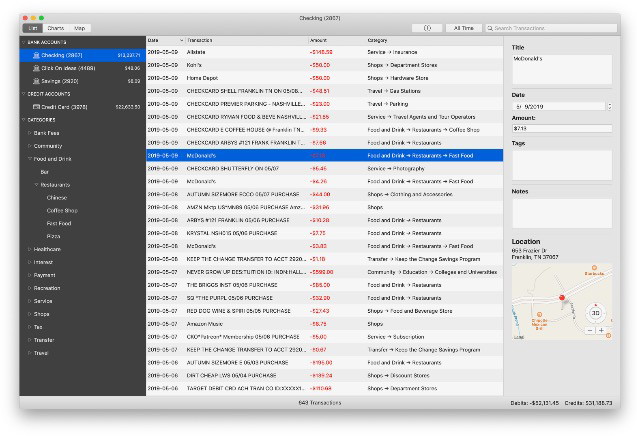Screen dimensions: 637x436
Task: Toggle the toolbar view button beside All Time
Action: 428,28
